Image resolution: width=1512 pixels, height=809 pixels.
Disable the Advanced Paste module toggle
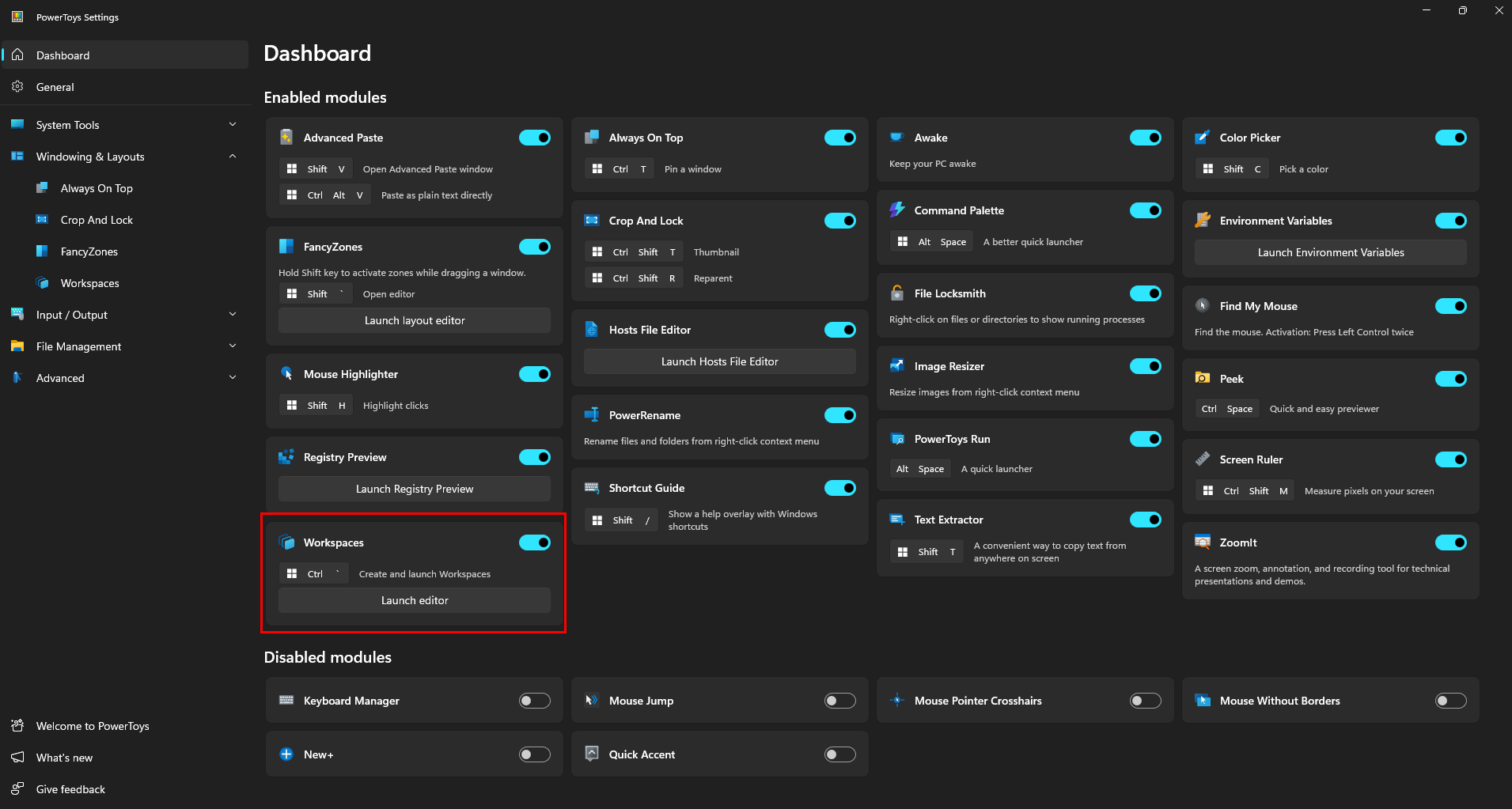(535, 138)
